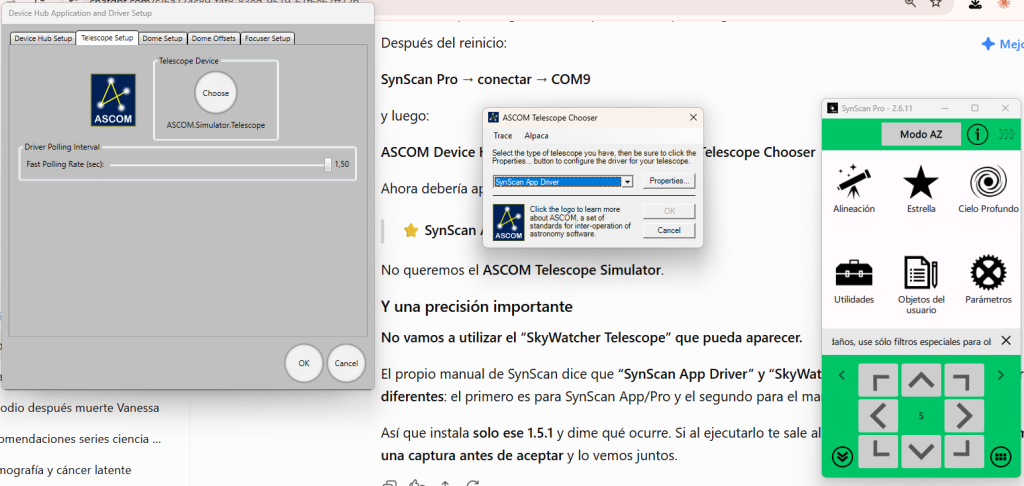Click the orange extension icon in the browser toolbar
This screenshot has height=486, width=1024.
point(1004,3)
